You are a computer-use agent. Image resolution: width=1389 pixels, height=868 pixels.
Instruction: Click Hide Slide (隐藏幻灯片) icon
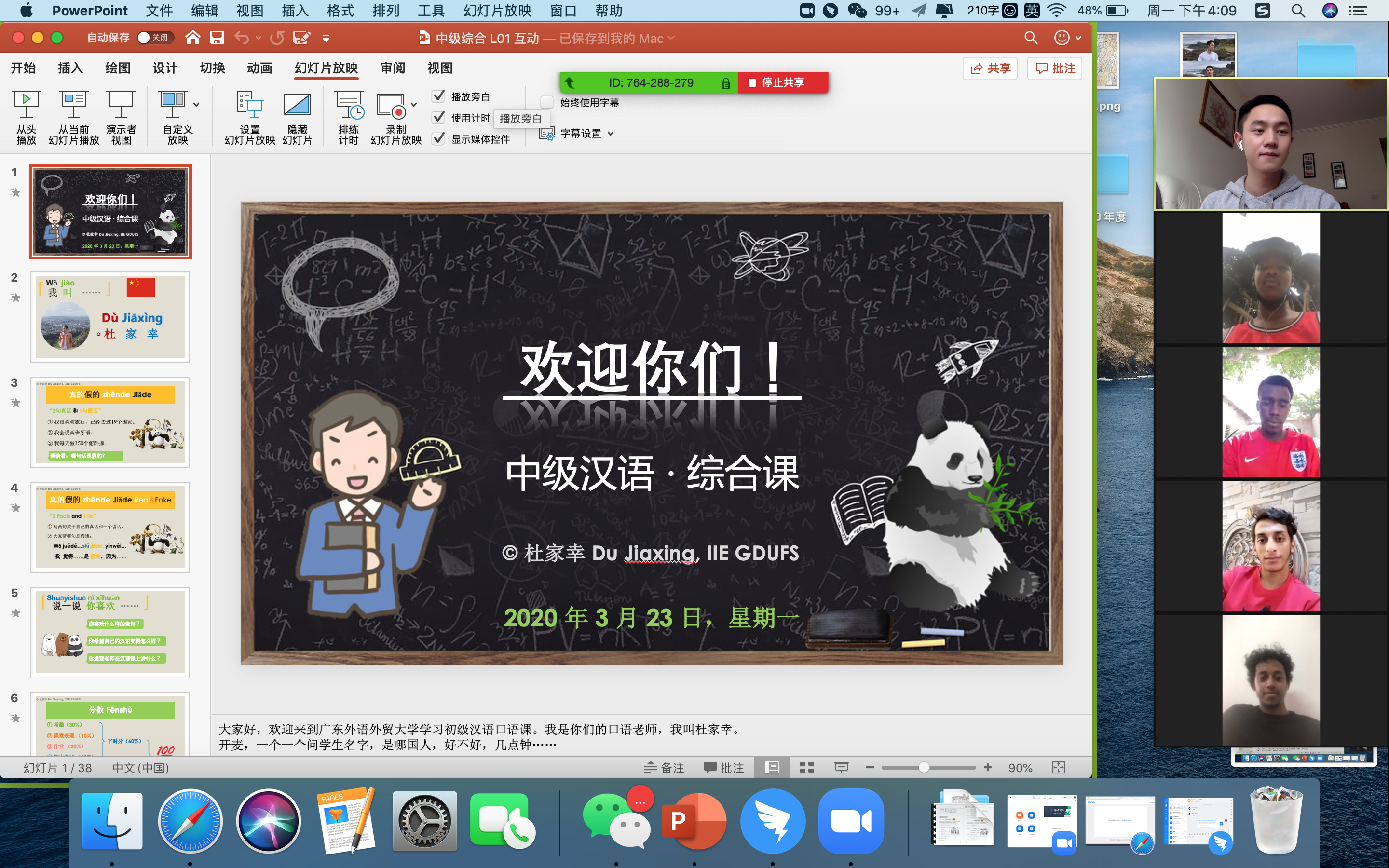[297, 117]
